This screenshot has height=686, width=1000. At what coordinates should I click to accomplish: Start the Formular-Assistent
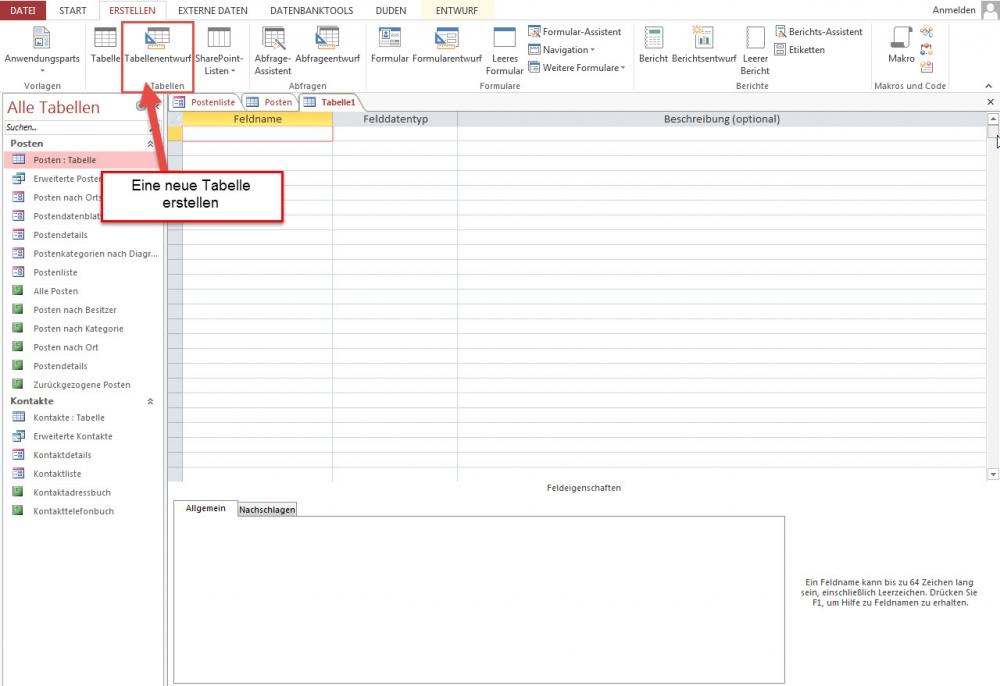pos(575,31)
